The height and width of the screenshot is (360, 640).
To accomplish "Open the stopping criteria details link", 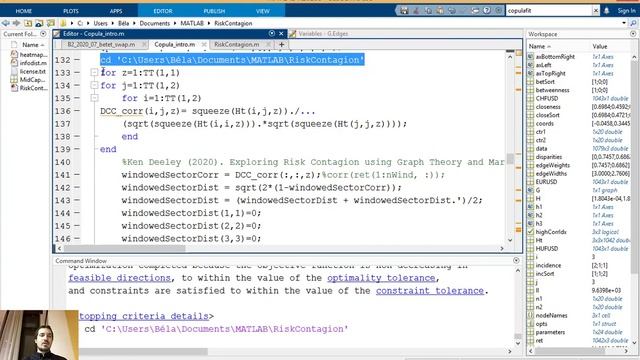I will [144, 316].
